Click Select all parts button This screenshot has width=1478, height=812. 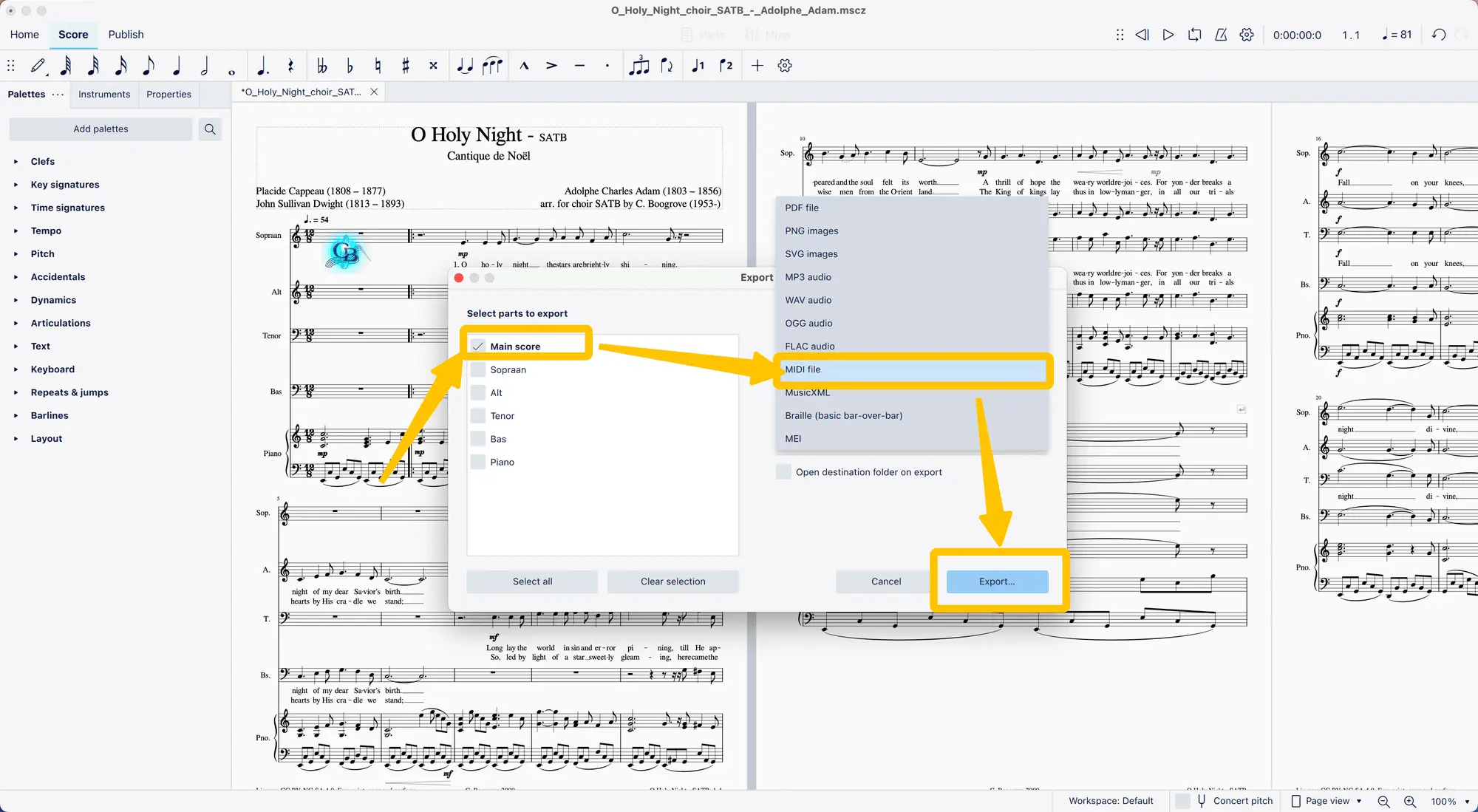[532, 581]
